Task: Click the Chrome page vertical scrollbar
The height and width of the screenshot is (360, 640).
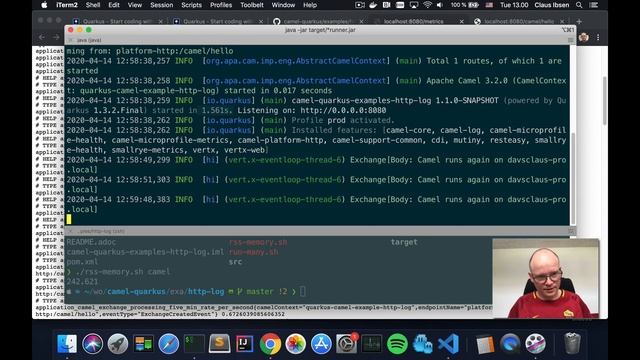Action: 604,101
